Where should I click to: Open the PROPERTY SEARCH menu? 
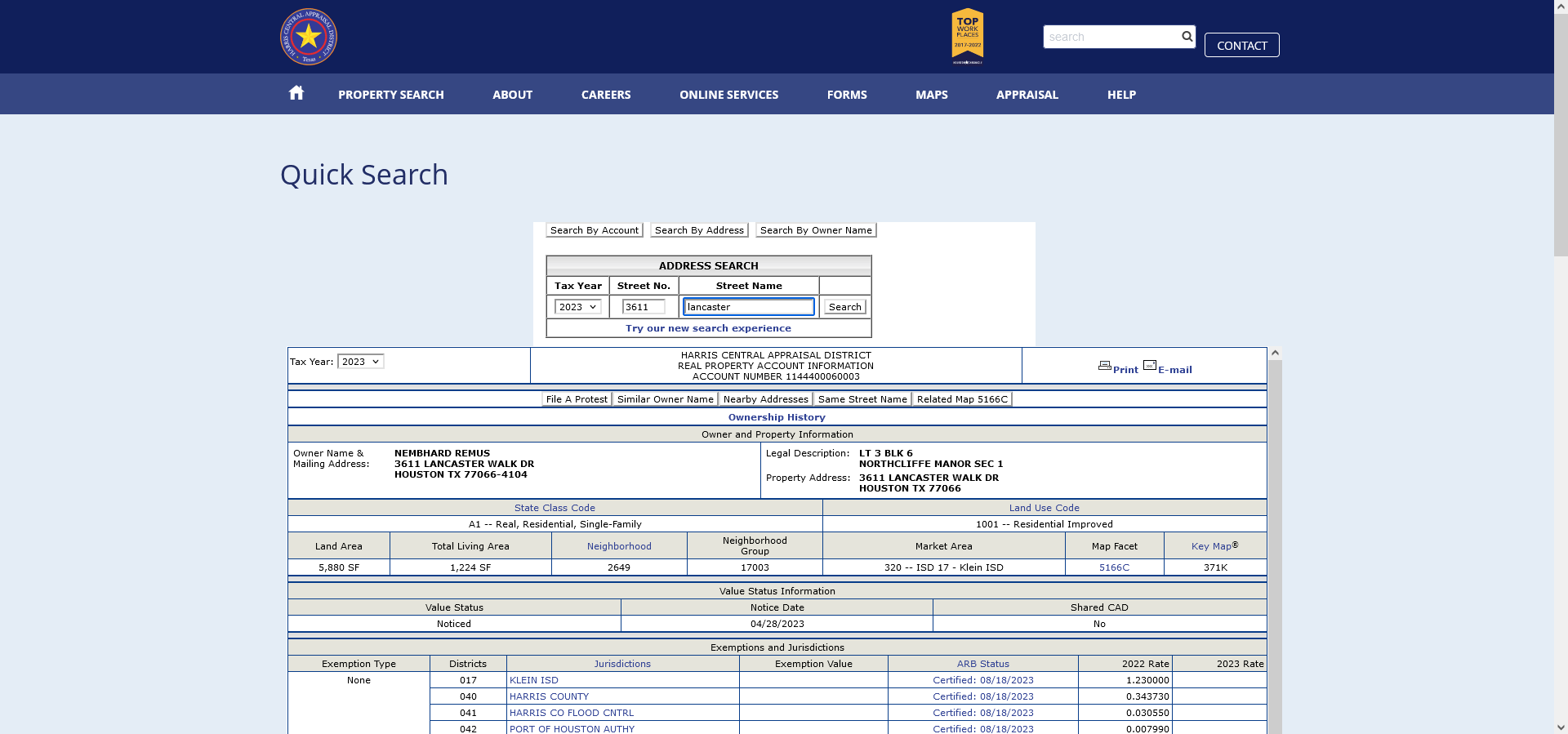point(391,95)
